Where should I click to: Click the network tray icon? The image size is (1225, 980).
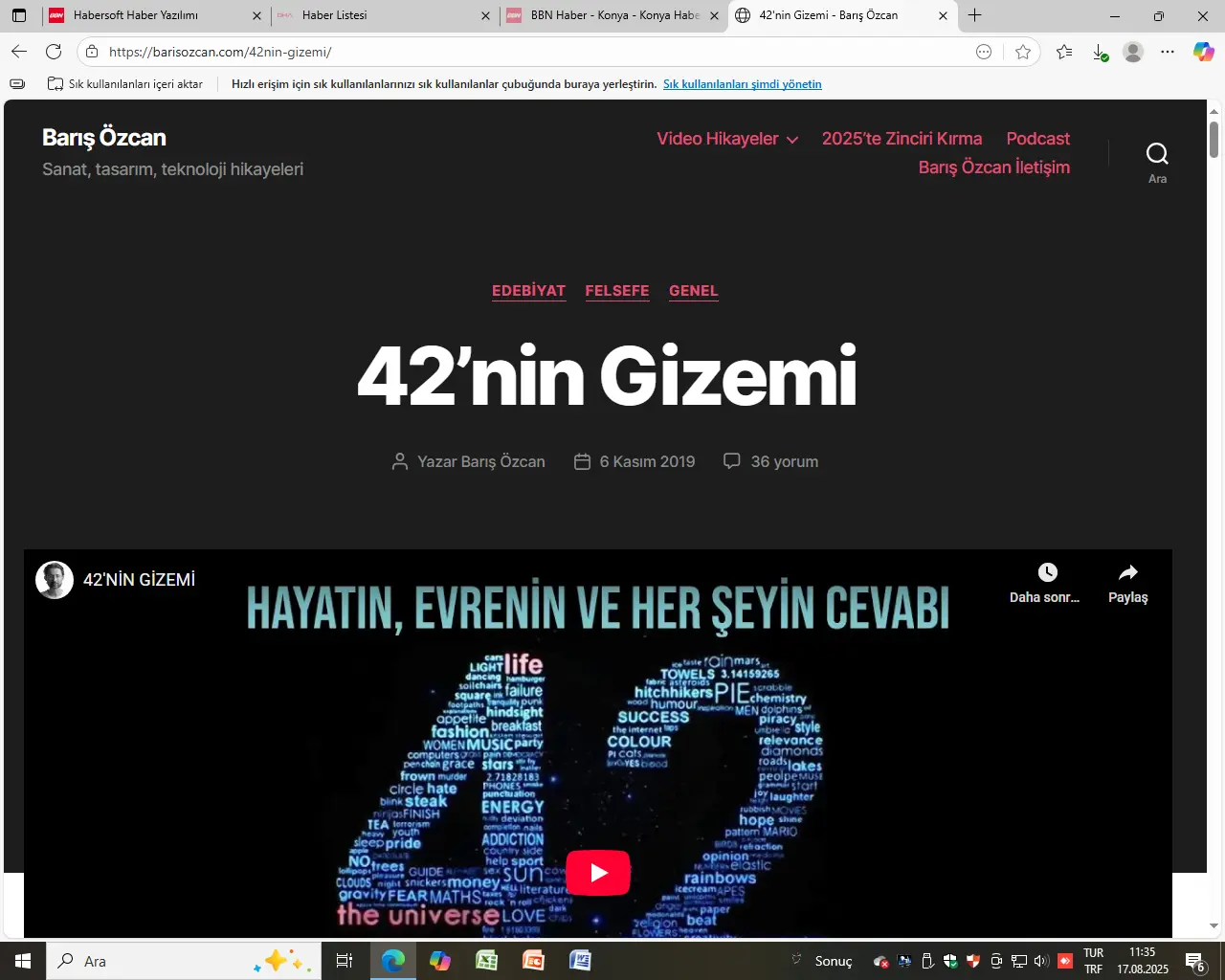(1019, 961)
